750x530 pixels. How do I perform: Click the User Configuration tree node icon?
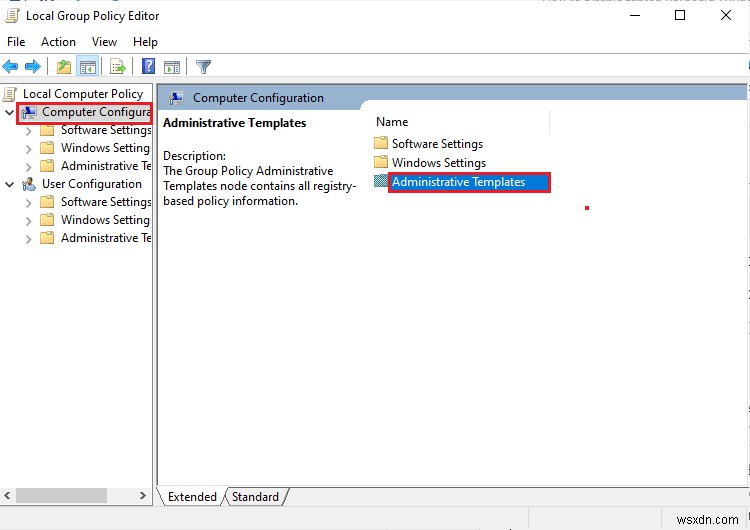tap(29, 184)
